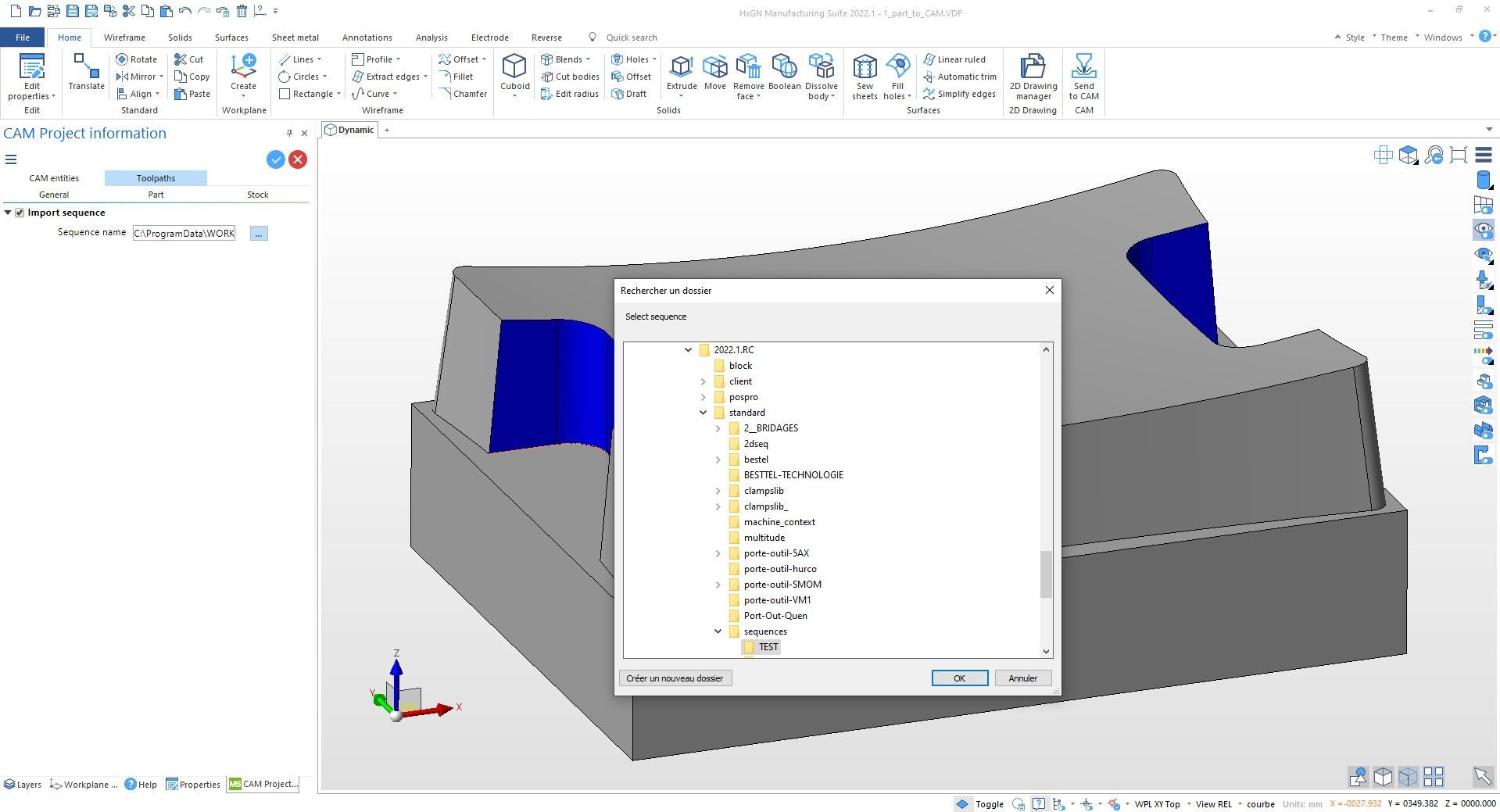The width and height of the screenshot is (1500, 812).
Task: Toggle the eye visibility icon in right sidebar
Action: [x=1483, y=230]
